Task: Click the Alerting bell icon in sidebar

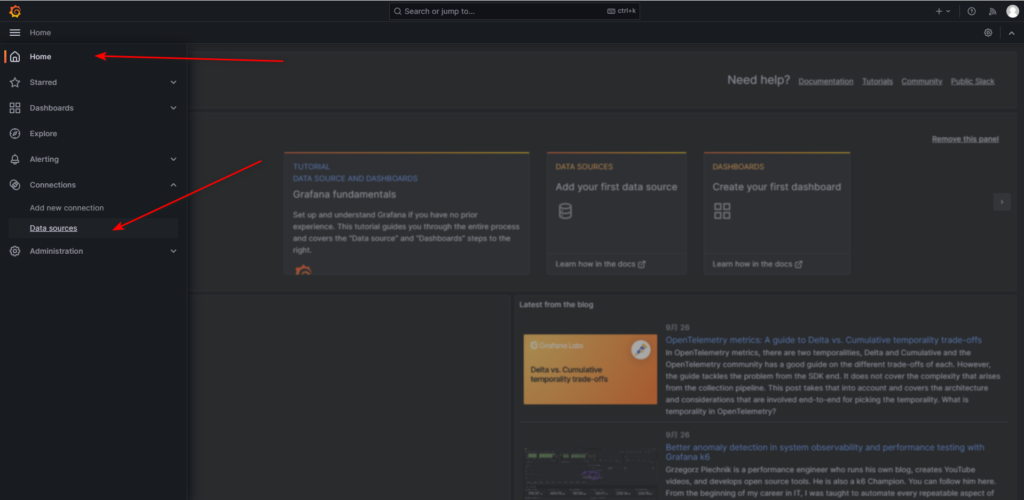Action: click(x=15, y=159)
